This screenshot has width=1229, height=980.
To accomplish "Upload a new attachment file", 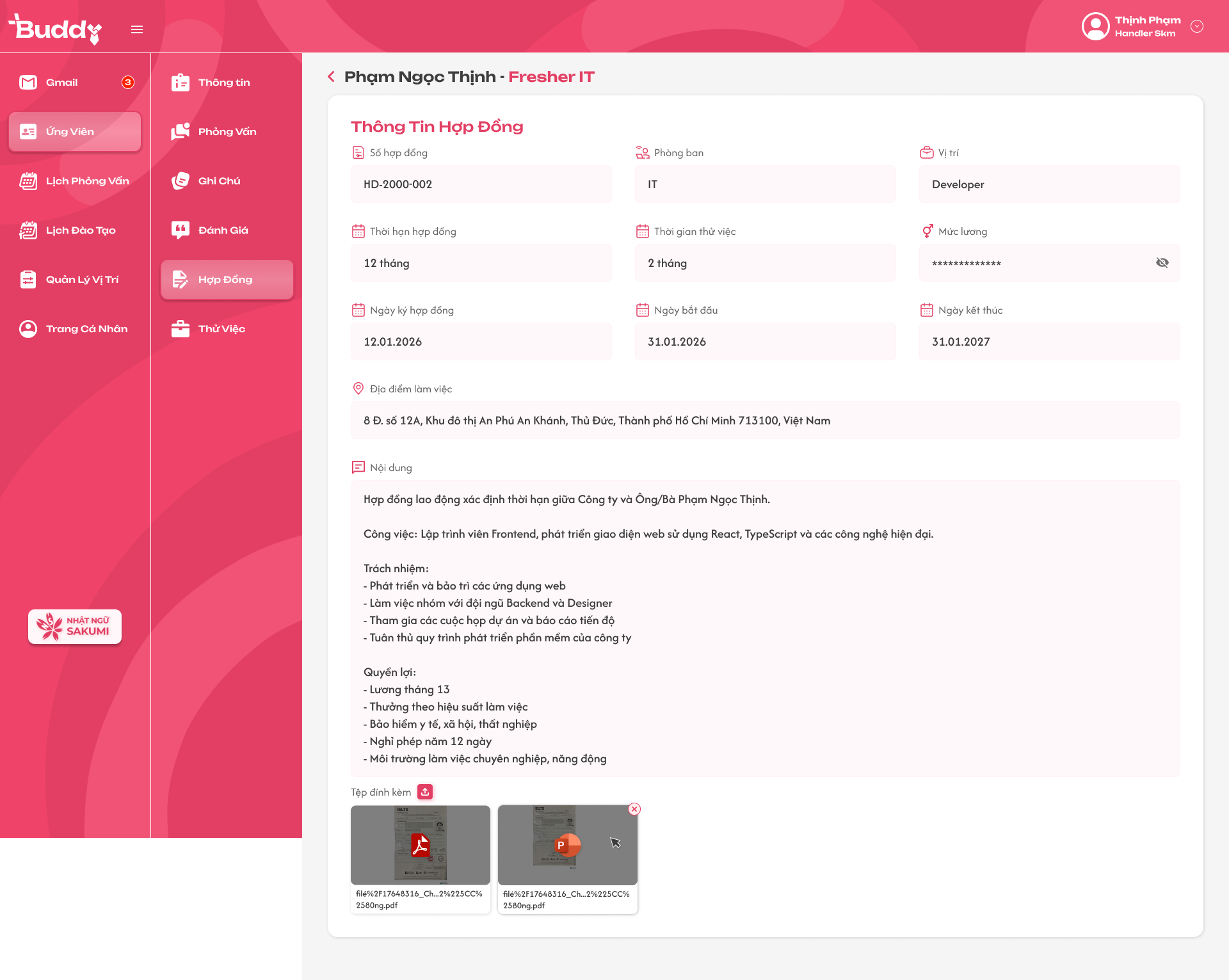I will [x=425, y=792].
